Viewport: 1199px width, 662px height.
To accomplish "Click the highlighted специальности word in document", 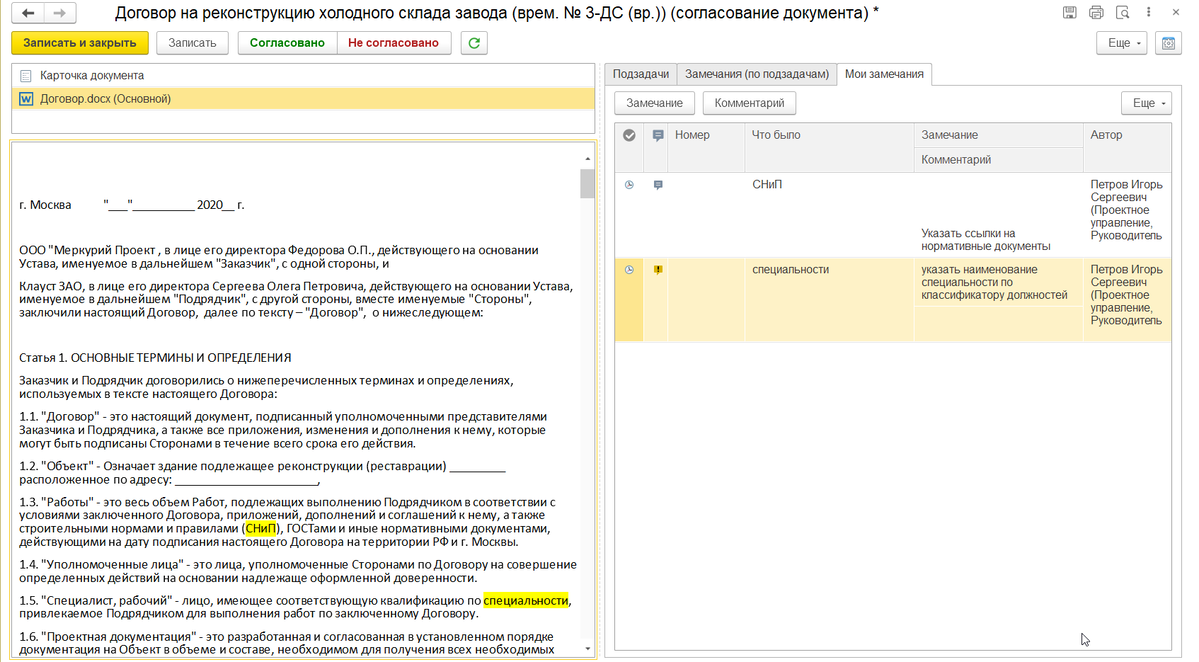I will click(525, 601).
